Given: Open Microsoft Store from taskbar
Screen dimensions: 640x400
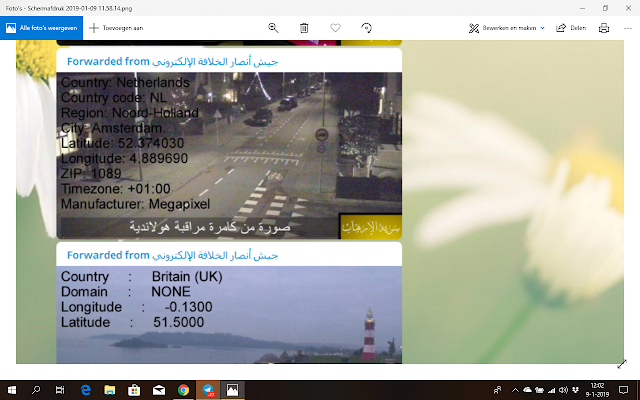Looking at the screenshot, I should coord(134,390).
